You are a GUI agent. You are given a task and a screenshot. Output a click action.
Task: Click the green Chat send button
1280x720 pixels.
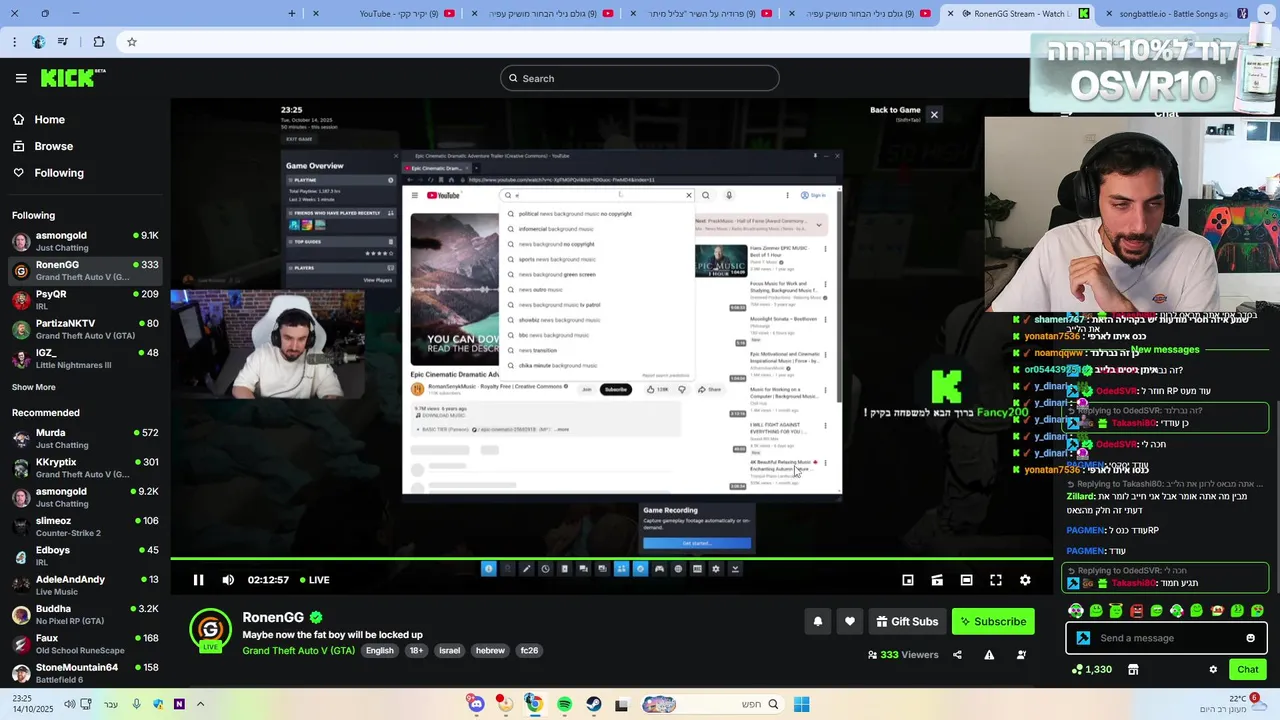[x=1247, y=669]
